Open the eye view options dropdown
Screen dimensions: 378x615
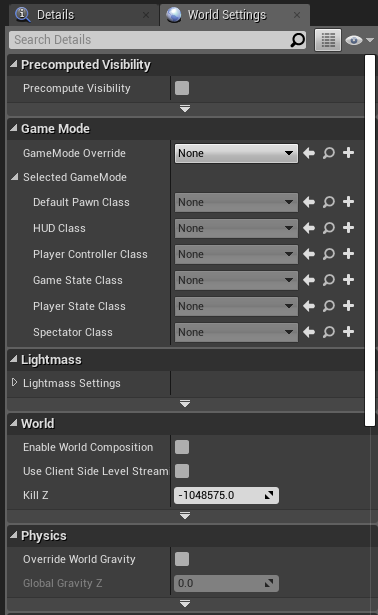pyautogui.click(x=359, y=40)
